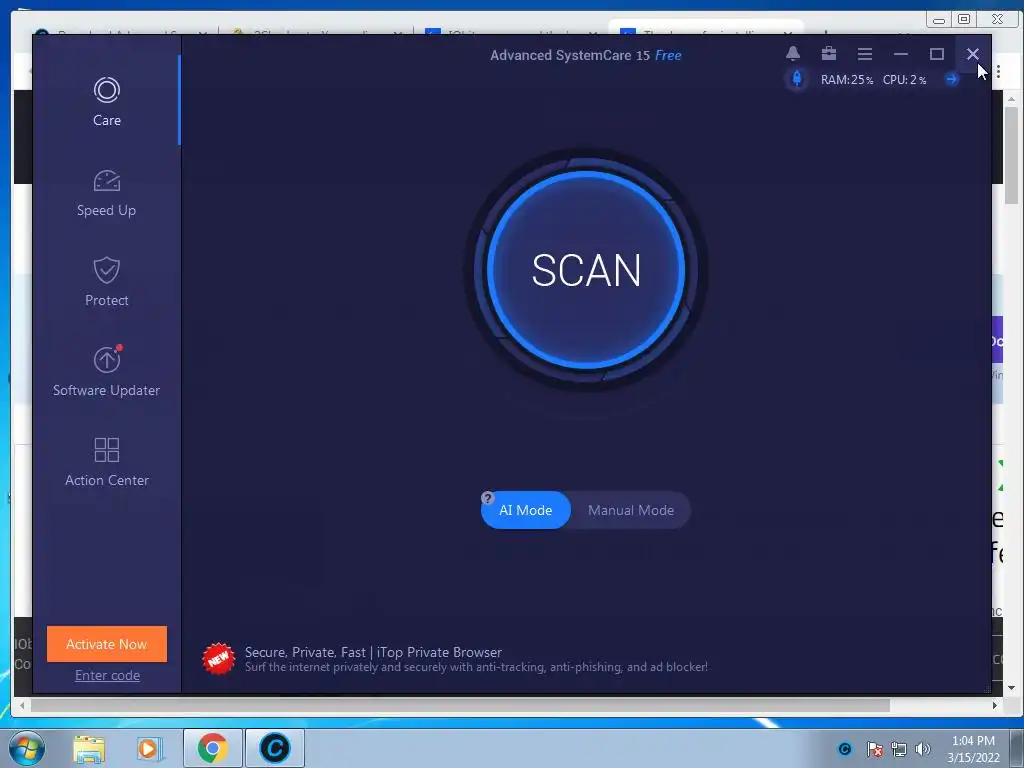Open the Care section
This screenshot has height=768, width=1024.
(x=106, y=102)
